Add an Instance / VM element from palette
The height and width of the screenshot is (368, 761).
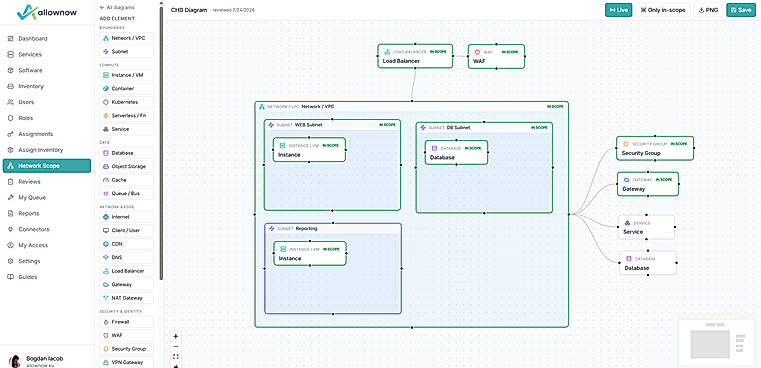pyautogui.click(x=126, y=75)
